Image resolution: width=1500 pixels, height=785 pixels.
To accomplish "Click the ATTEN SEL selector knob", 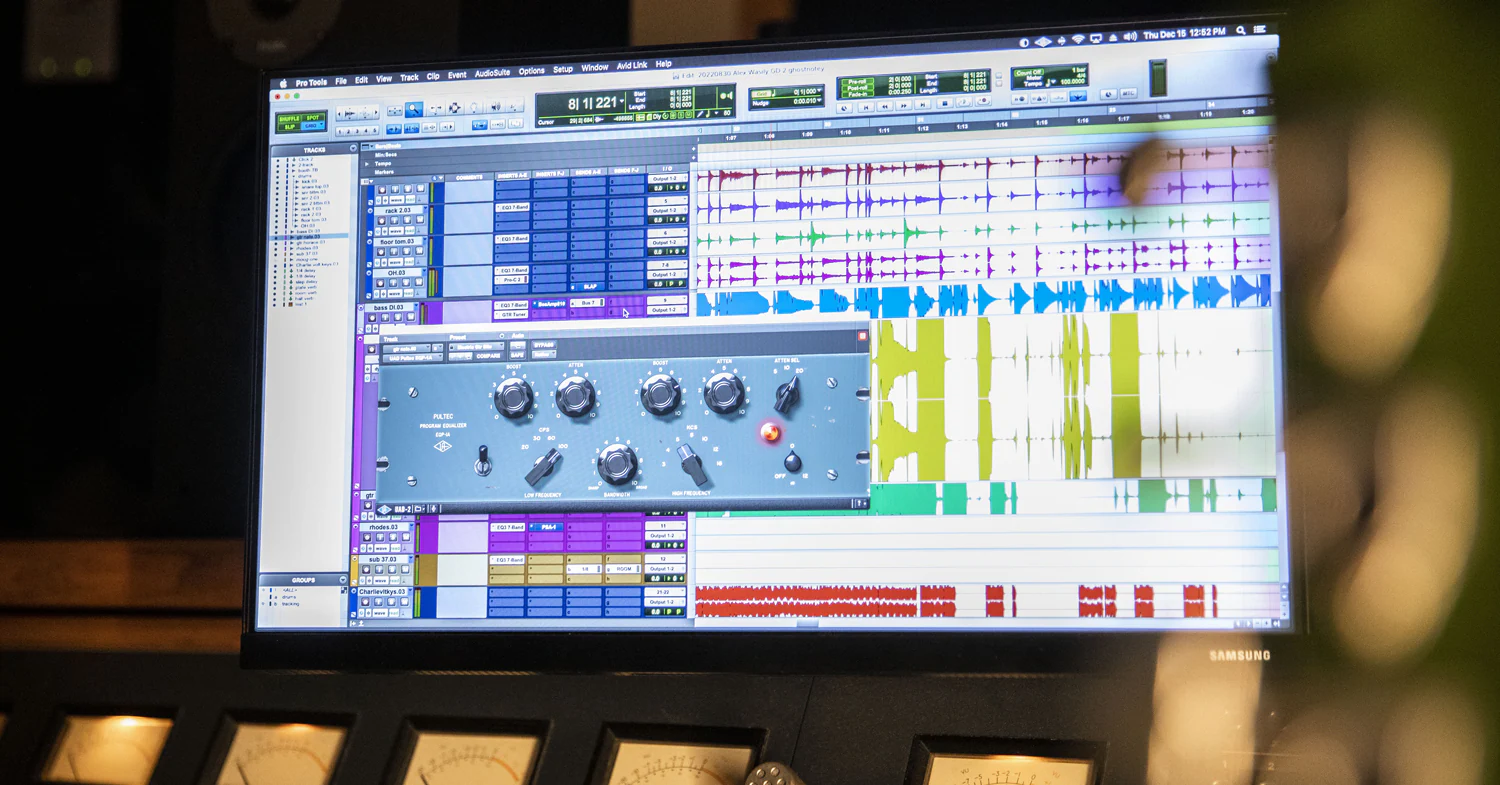I will [x=787, y=393].
